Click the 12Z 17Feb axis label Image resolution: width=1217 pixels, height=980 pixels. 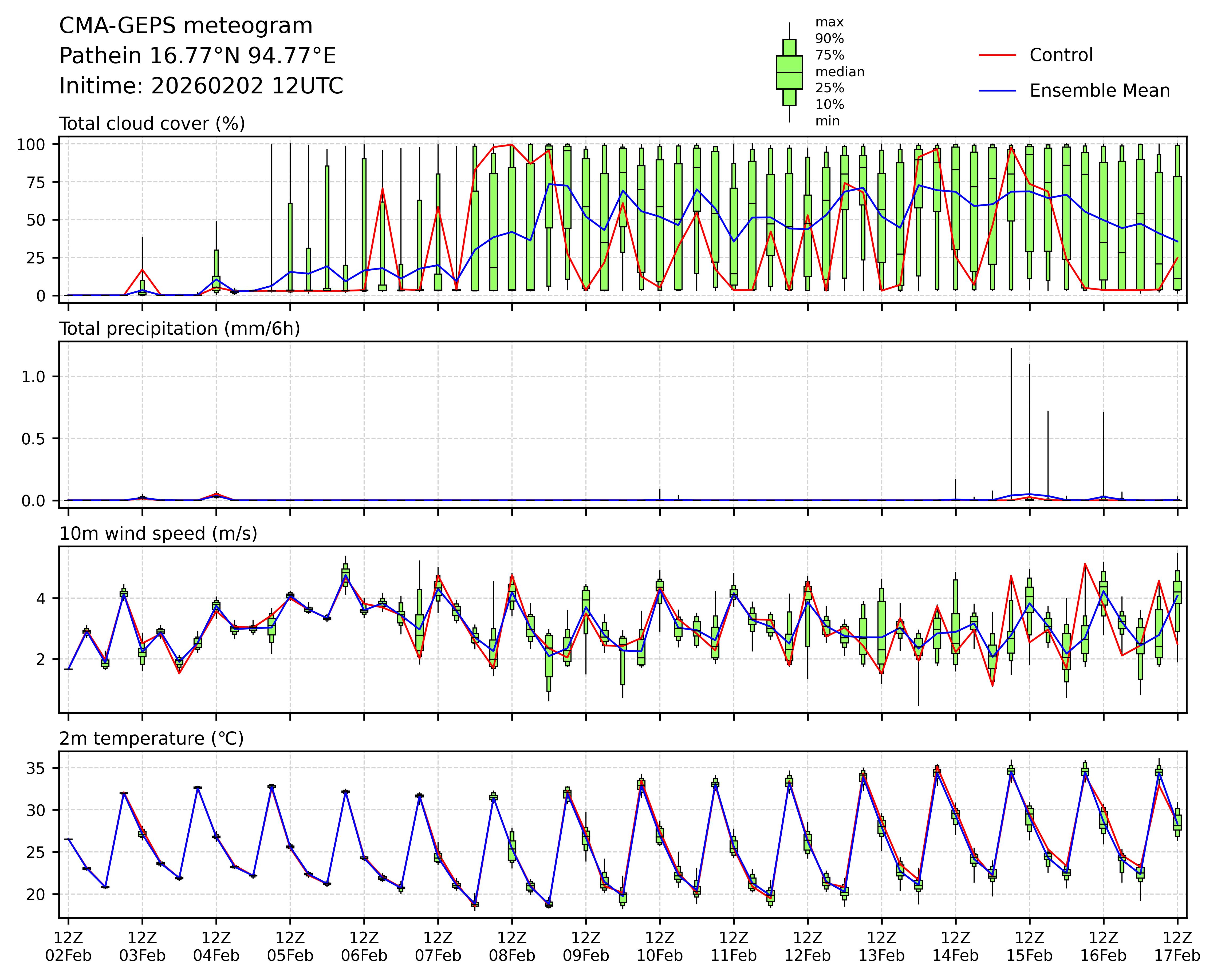tap(1177, 947)
